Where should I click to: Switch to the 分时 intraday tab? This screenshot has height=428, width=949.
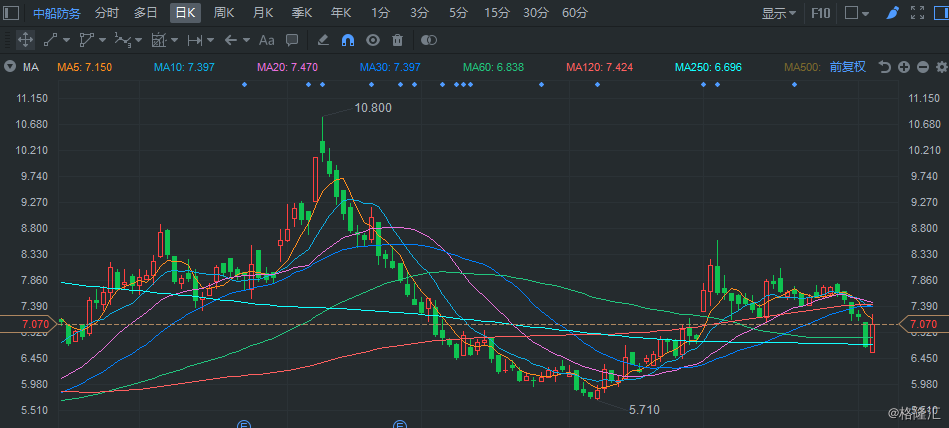[x=106, y=13]
